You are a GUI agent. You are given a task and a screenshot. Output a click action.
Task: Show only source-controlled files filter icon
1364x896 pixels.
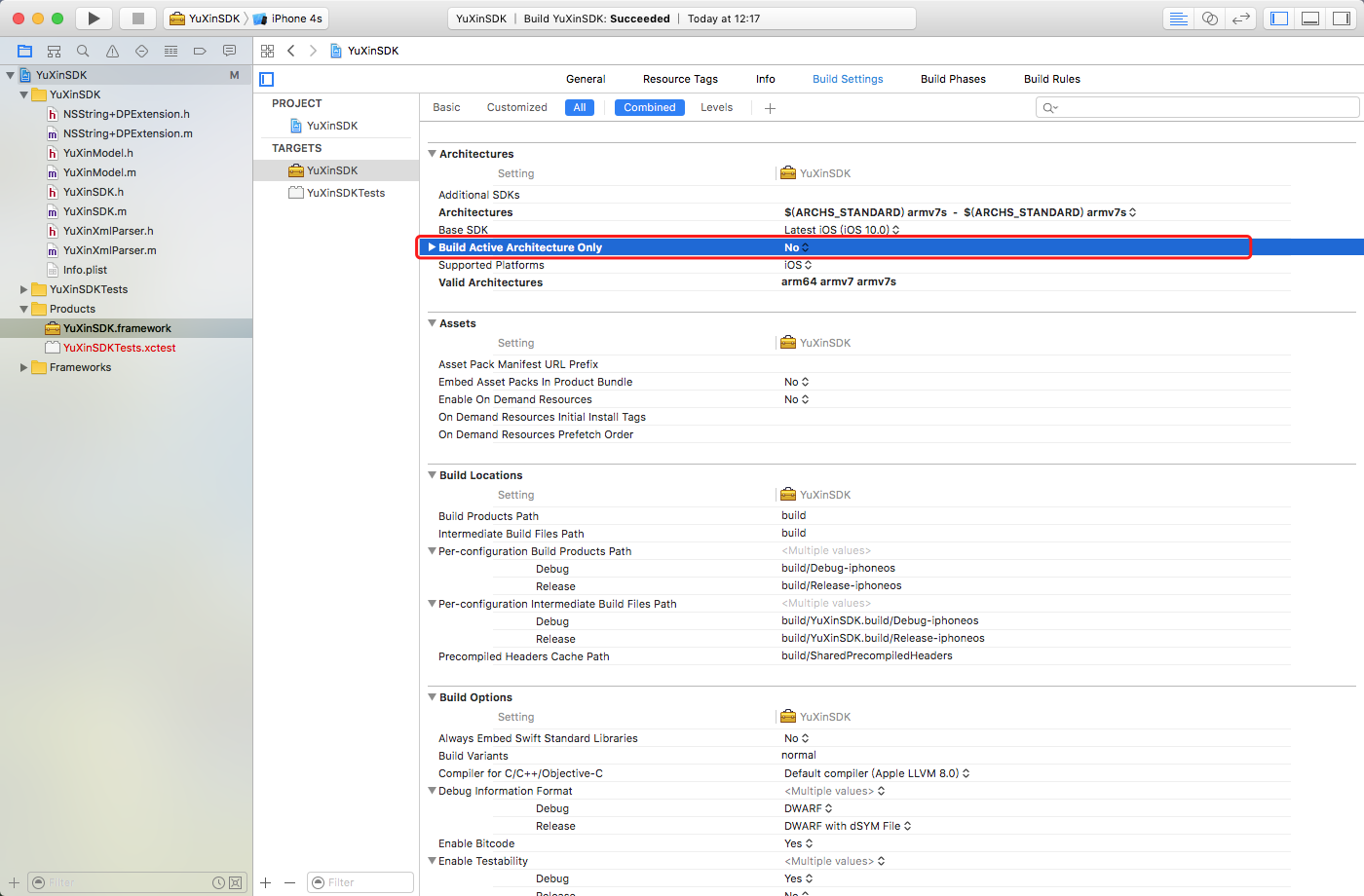click(235, 882)
